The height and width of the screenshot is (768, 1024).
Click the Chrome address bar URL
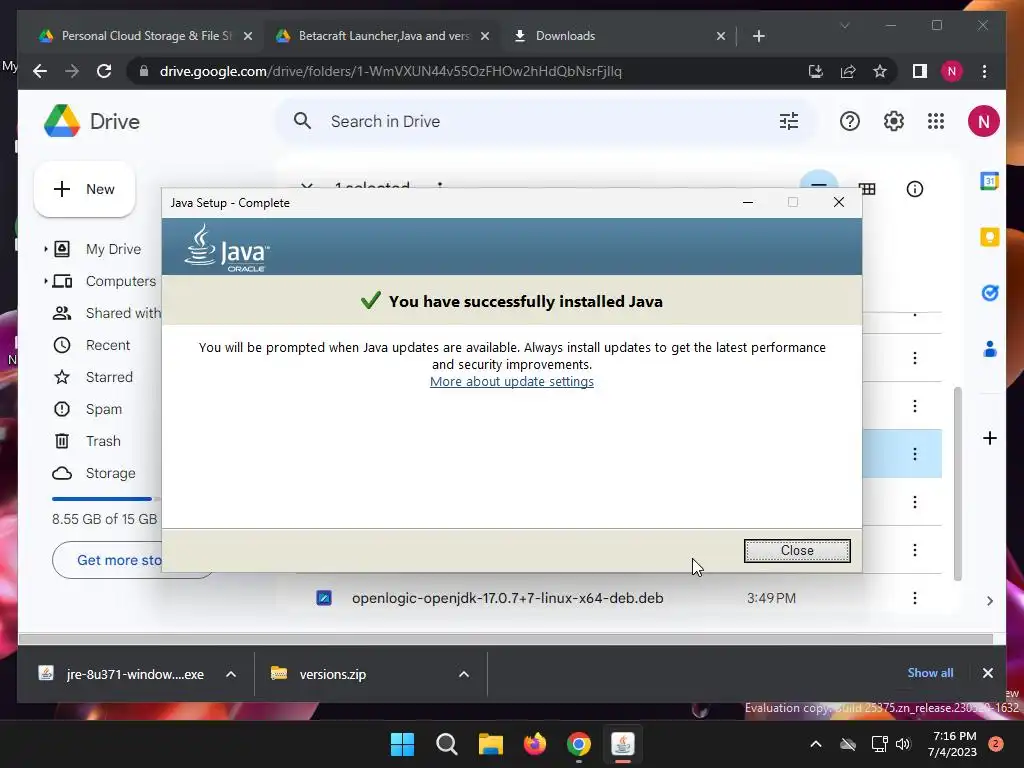[391, 71]
